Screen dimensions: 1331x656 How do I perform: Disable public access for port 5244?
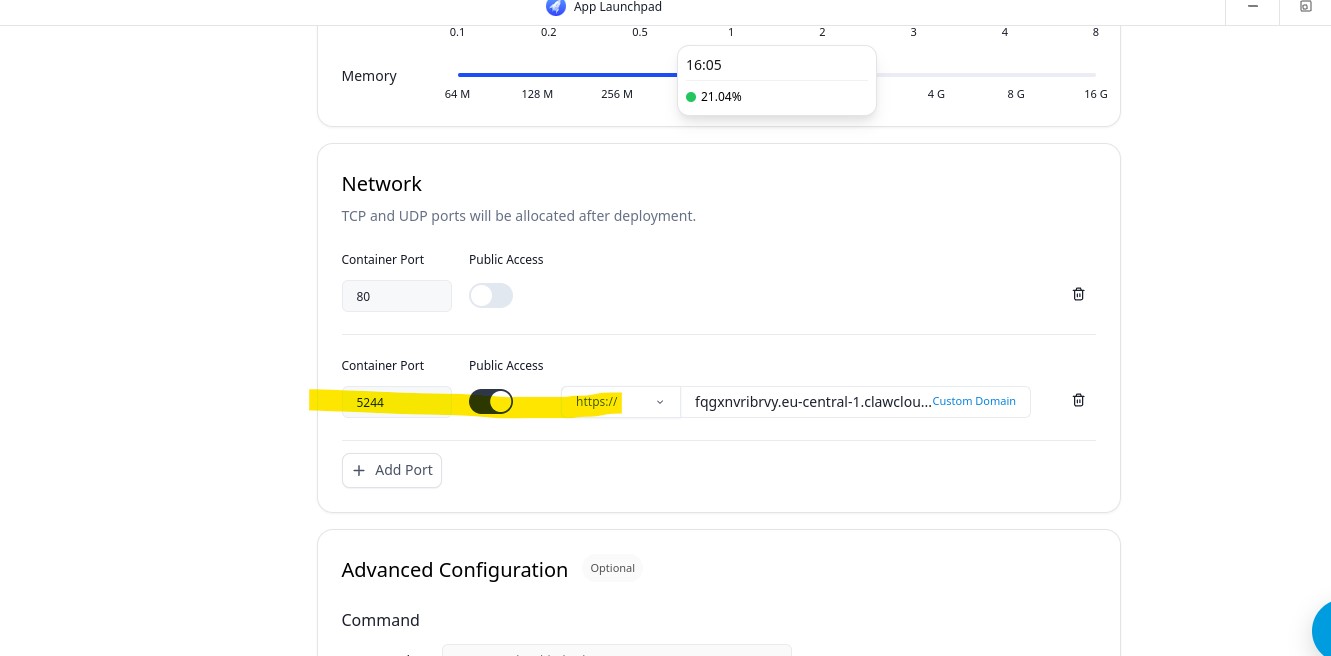pyautogui.click(x=491, y=402)
